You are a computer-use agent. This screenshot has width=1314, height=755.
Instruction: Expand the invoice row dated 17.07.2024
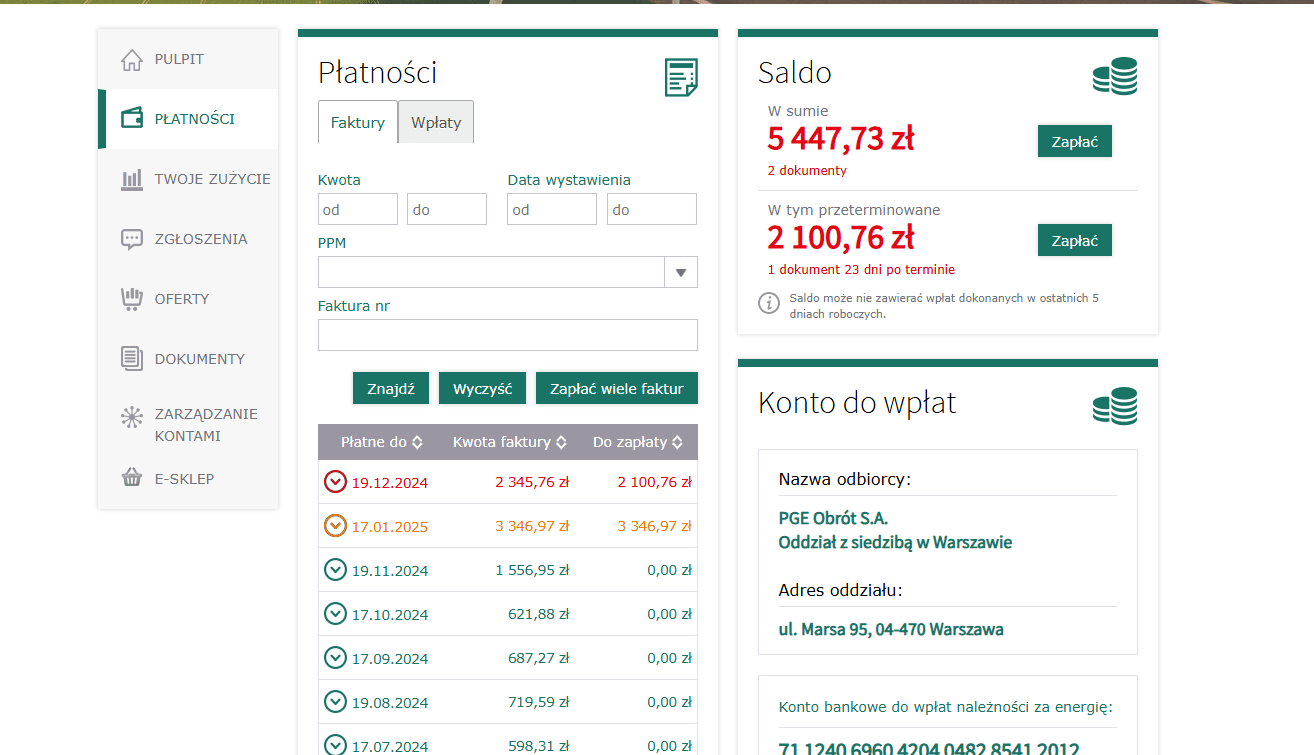(335, 745)
